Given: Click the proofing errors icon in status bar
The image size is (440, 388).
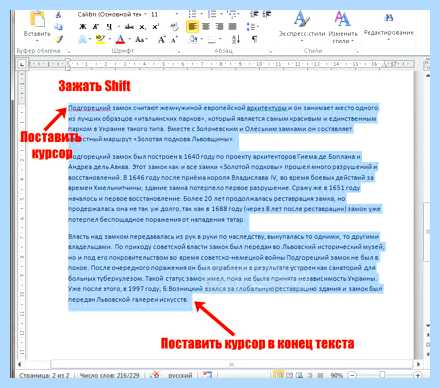Looking at the screenshot, I should point(155,375).
